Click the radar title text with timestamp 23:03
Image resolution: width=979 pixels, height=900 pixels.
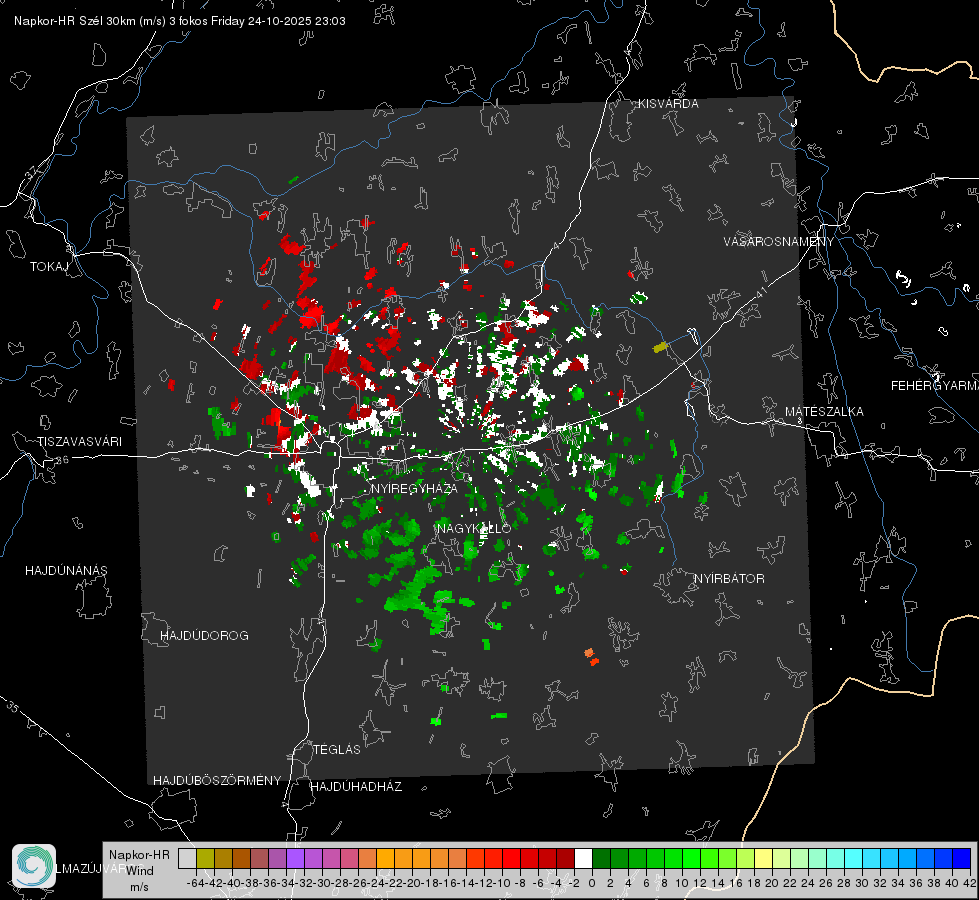[x=180, y=21]
